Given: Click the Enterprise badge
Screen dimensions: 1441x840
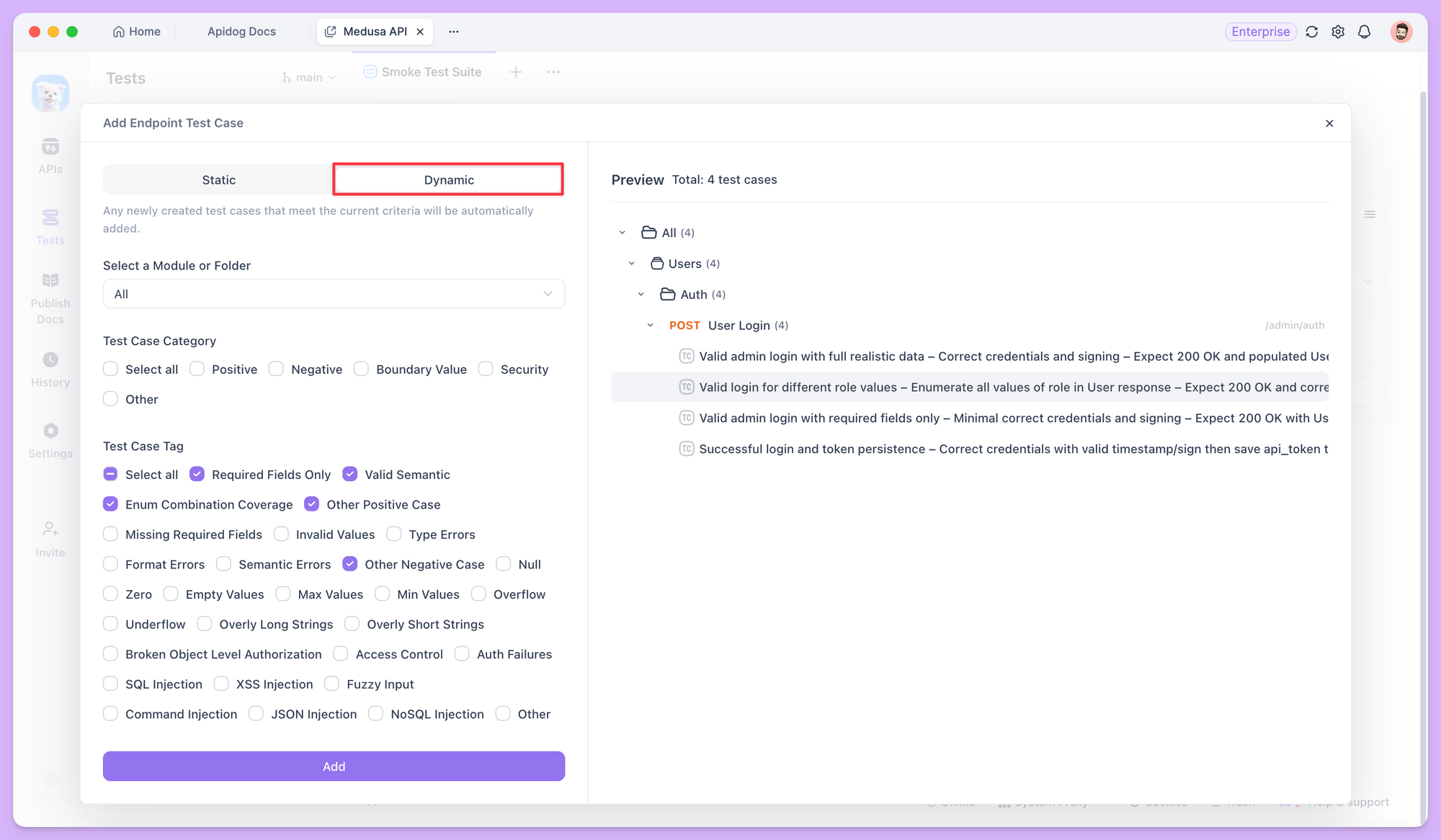Looking at the screenshot, I should (1260, 32).
